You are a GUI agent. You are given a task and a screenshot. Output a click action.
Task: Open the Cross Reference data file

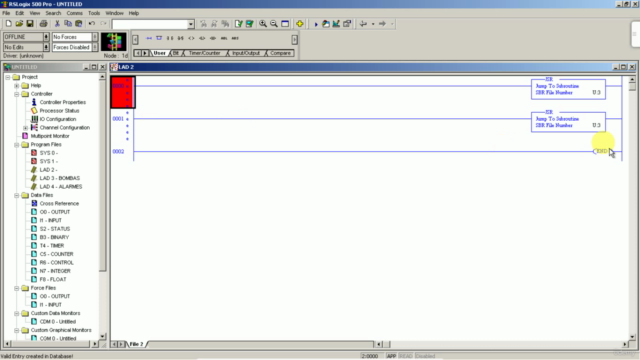pos(59,203)
